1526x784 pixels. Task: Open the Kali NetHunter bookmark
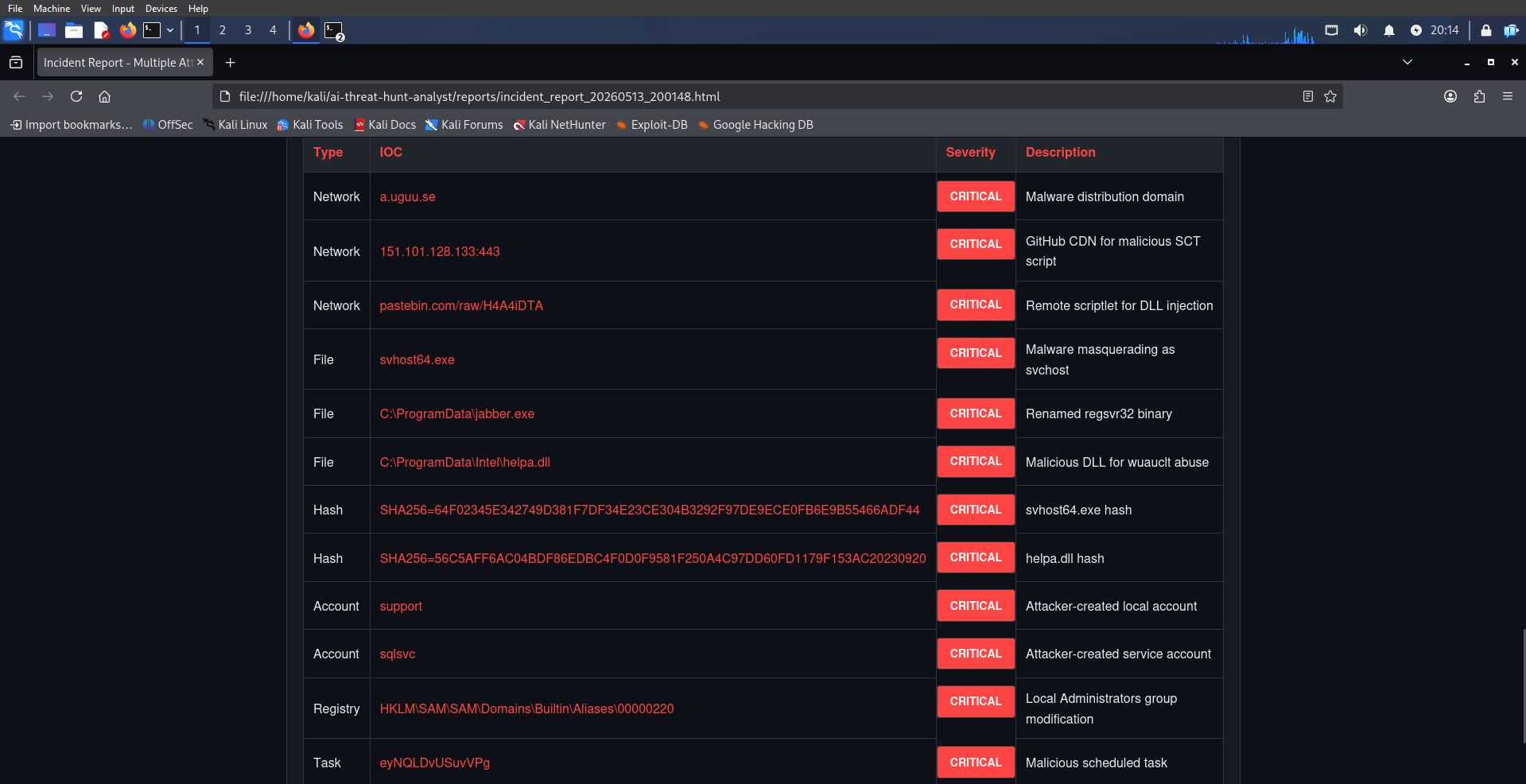(559, 125)
